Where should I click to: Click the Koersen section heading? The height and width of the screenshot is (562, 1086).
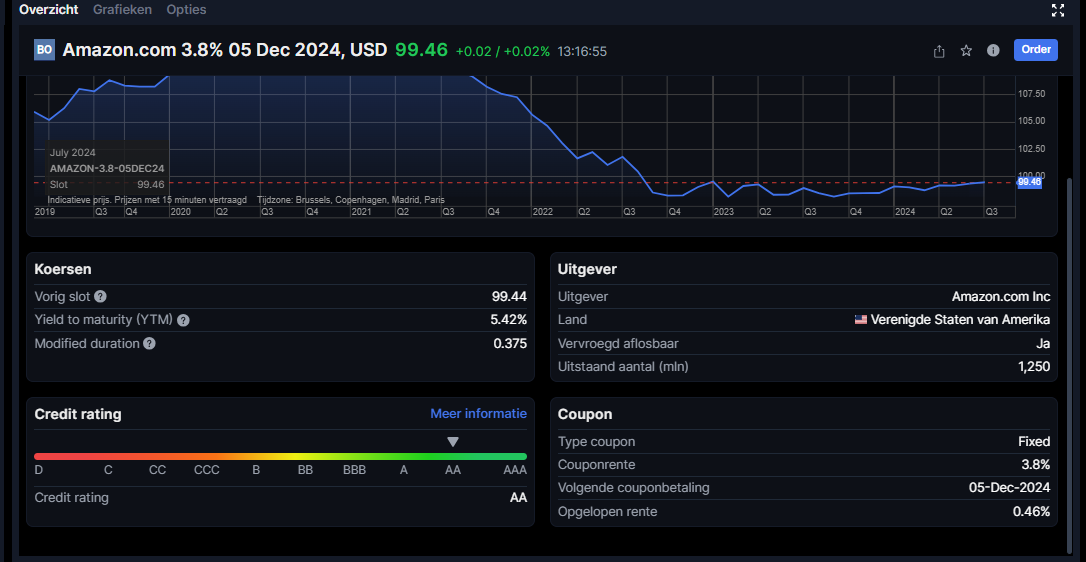coord(63,270)
